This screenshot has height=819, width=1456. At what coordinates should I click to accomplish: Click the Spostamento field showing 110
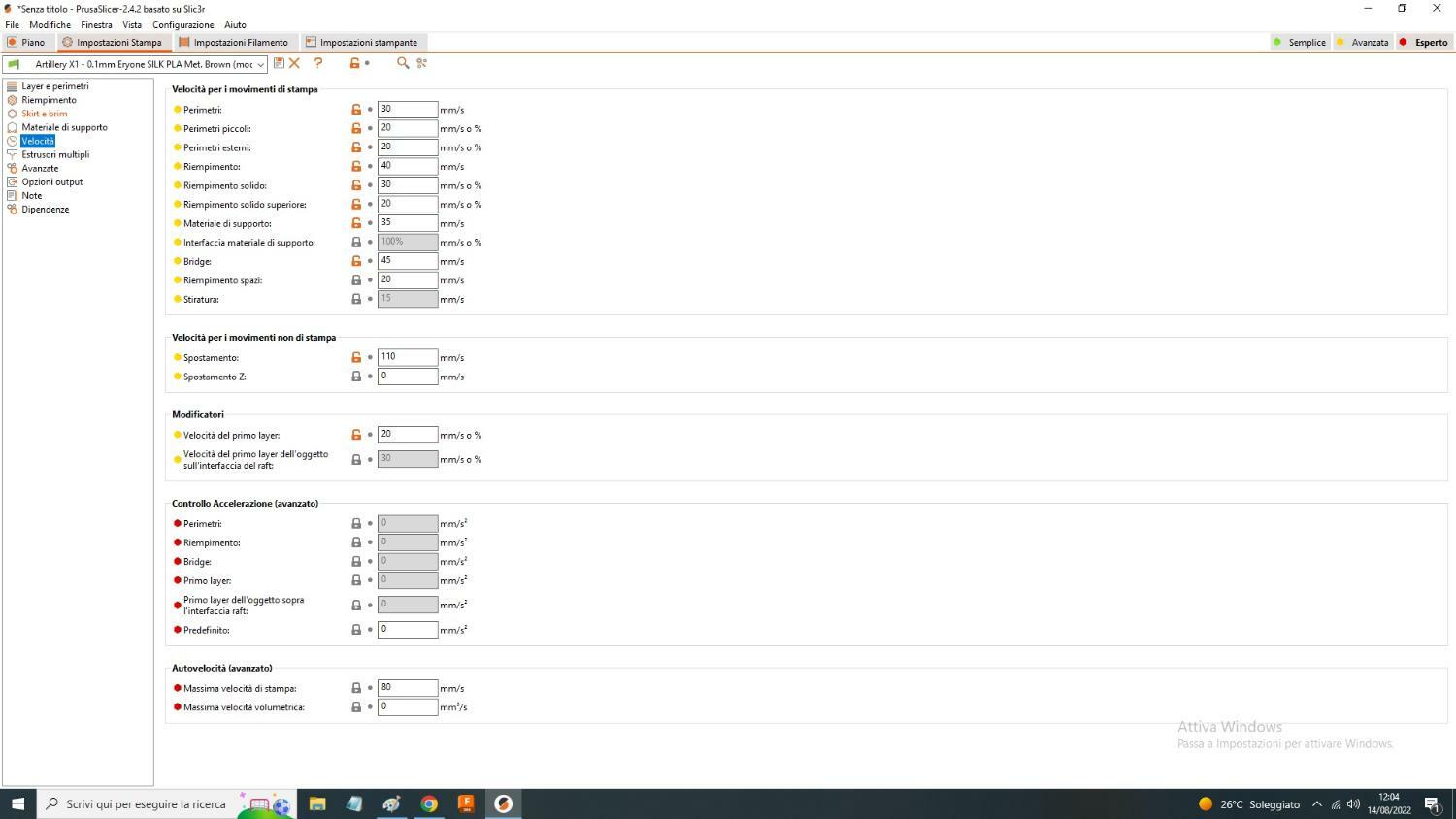(x=408, y=357)
